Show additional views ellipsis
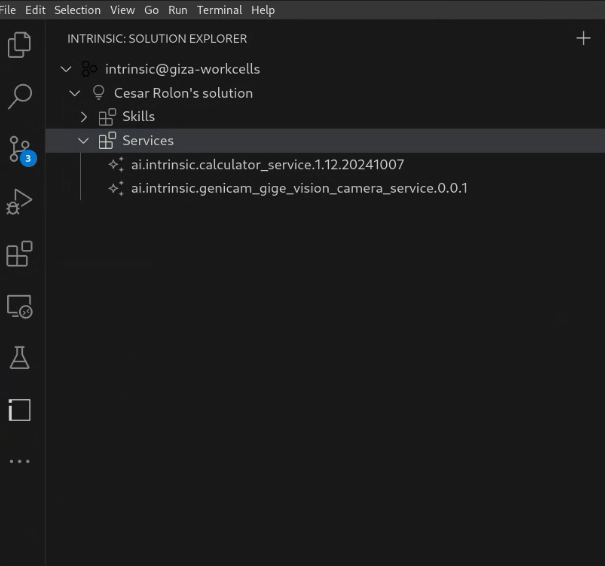Image resolution: width=605 pixels, height=566 pixels. coord(19,461)
